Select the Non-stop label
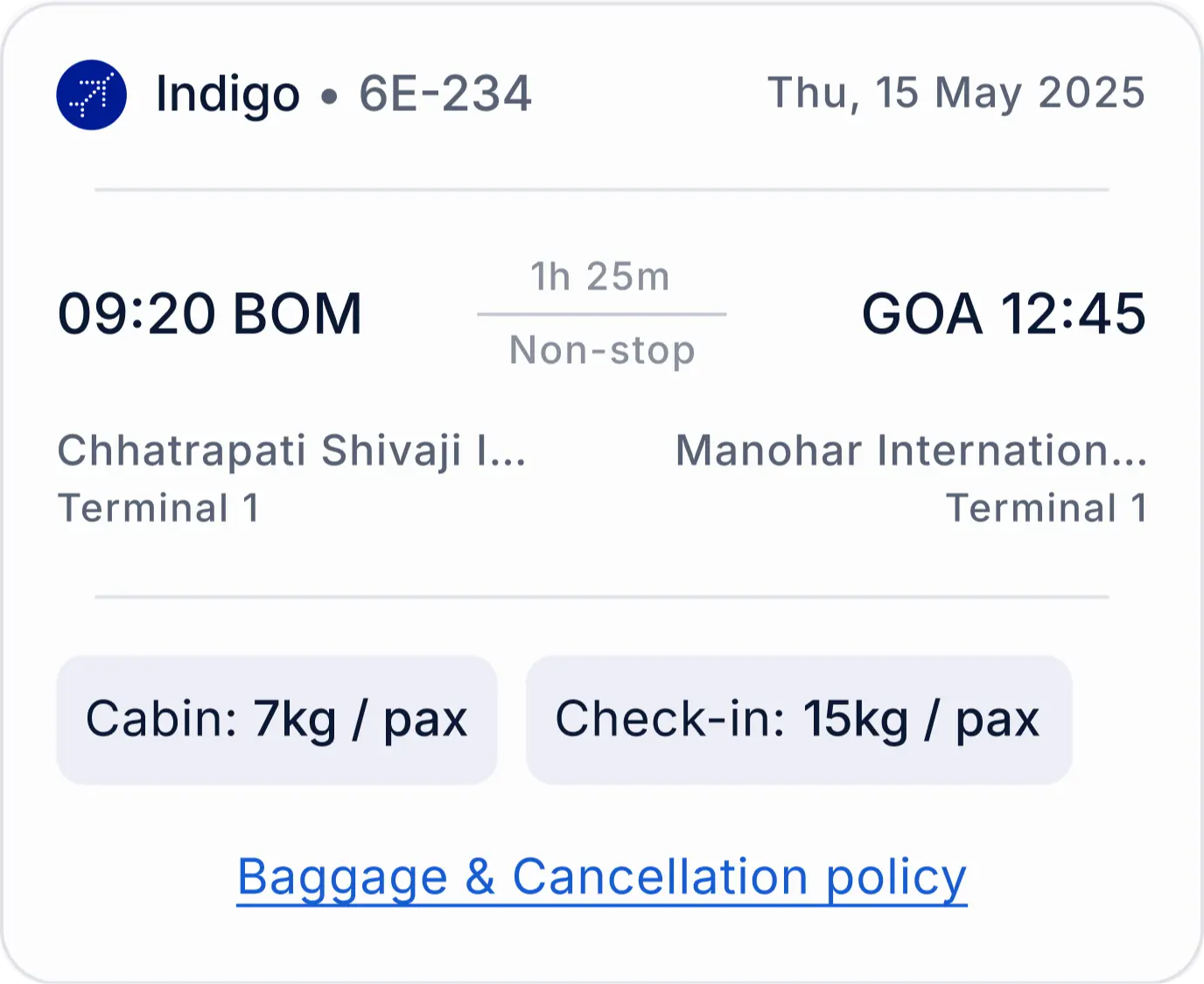The height and width of the screenshot is (984, 1204). tap(602, 350)
